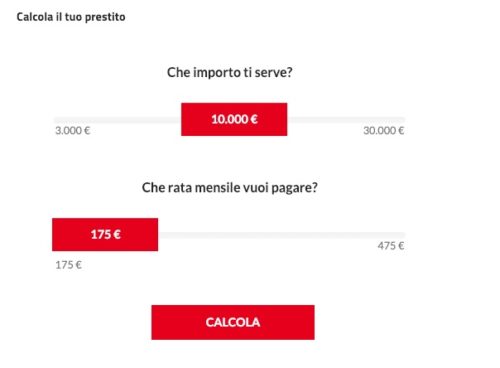
Task: Click installment slider track right of the 175 € handle
Action: 282,235
